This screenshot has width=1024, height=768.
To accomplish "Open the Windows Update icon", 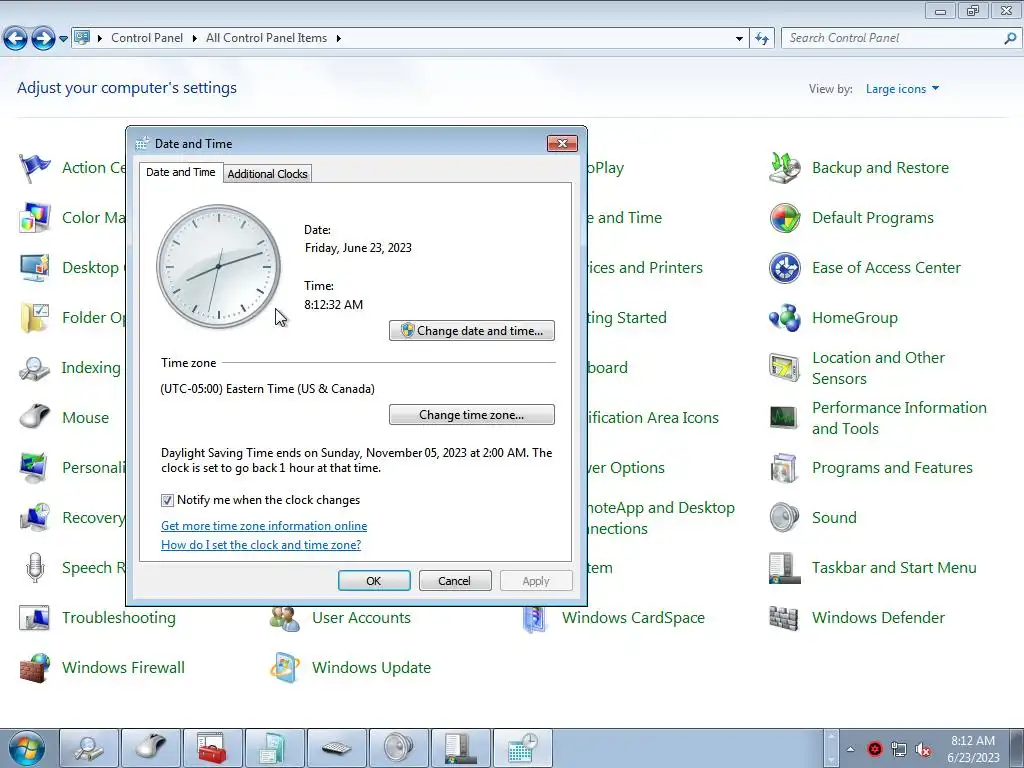I will point(285,667).
